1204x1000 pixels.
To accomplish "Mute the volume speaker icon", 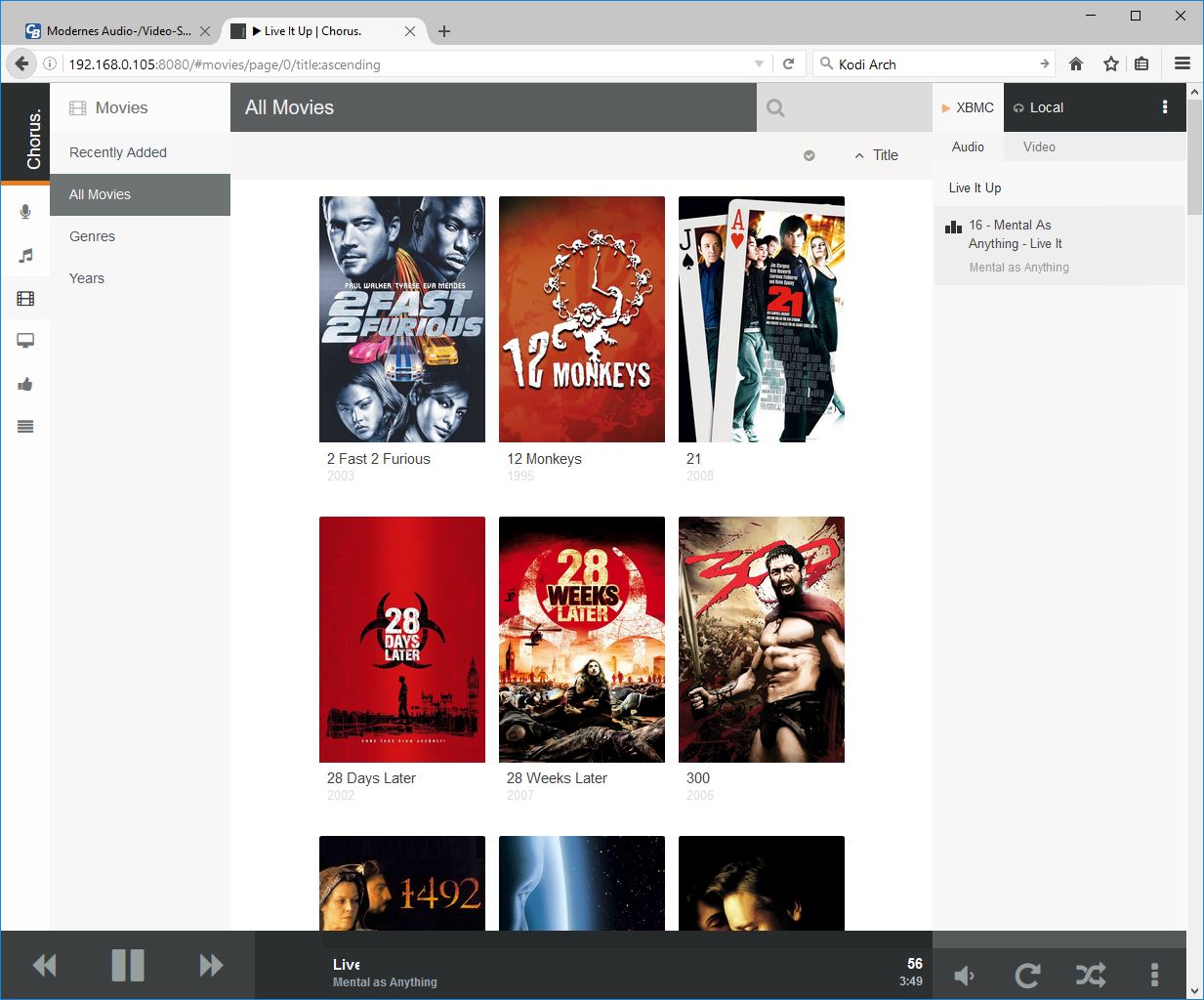I will coord(964,975).
